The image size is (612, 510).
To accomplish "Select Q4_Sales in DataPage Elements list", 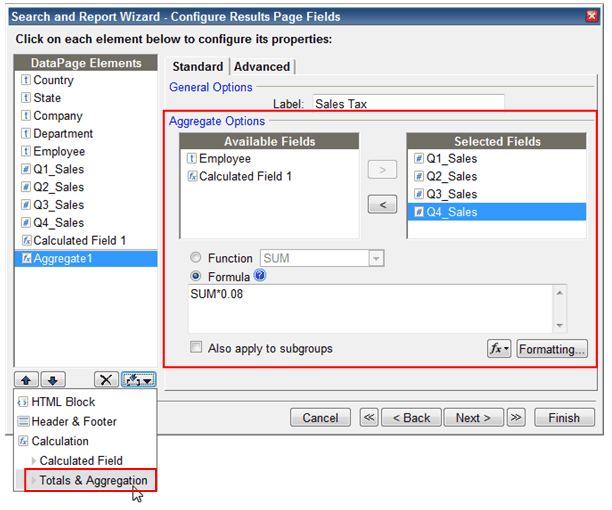I will (x=85, y=223).
